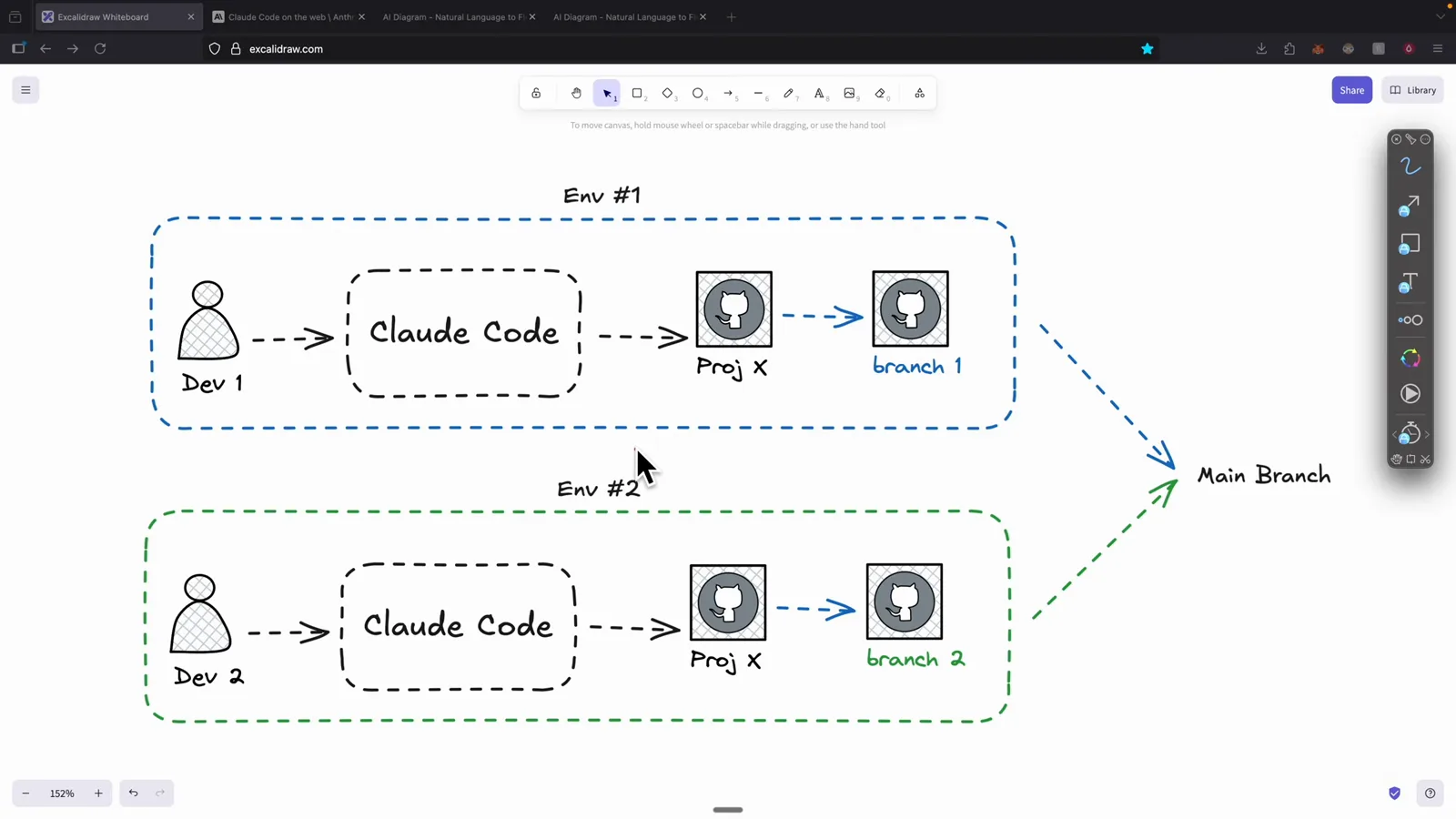
Task: Open the Excalidraw hamburger menu
Action: click(25, 90)
